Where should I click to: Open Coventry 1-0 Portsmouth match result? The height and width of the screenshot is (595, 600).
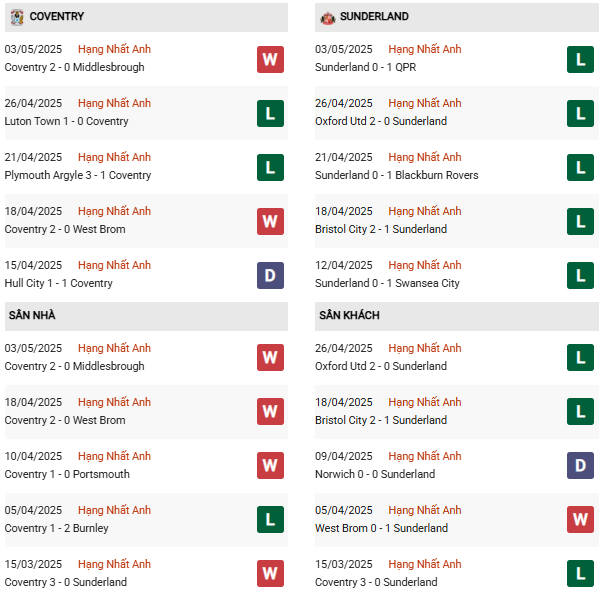(x=67, y=475)
